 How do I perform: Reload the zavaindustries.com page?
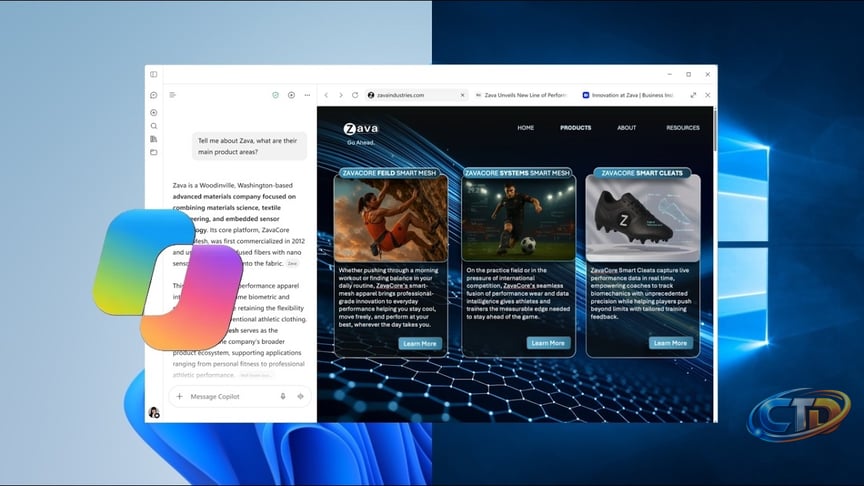tap(355, 95)
